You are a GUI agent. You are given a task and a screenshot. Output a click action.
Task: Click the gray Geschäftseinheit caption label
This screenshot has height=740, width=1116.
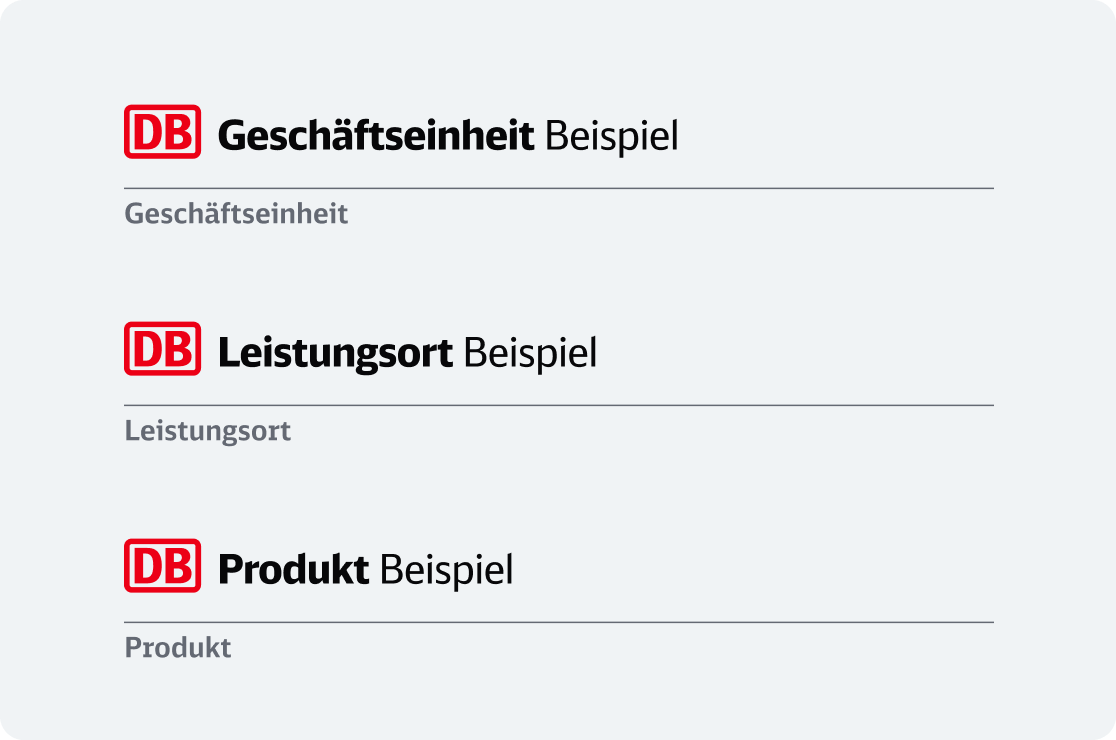[x=236, y=214]
